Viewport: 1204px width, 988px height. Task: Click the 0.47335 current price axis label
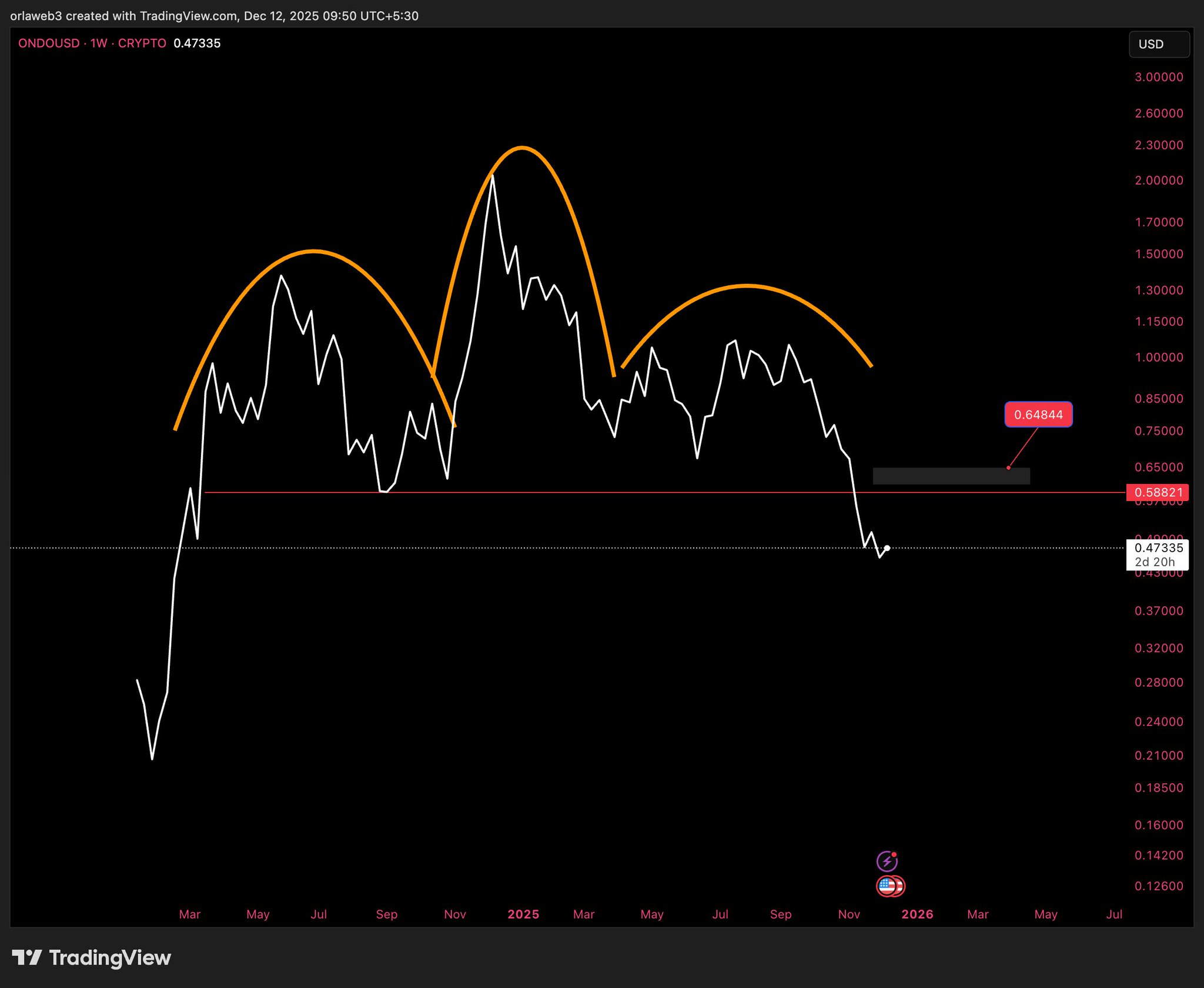1158,548
